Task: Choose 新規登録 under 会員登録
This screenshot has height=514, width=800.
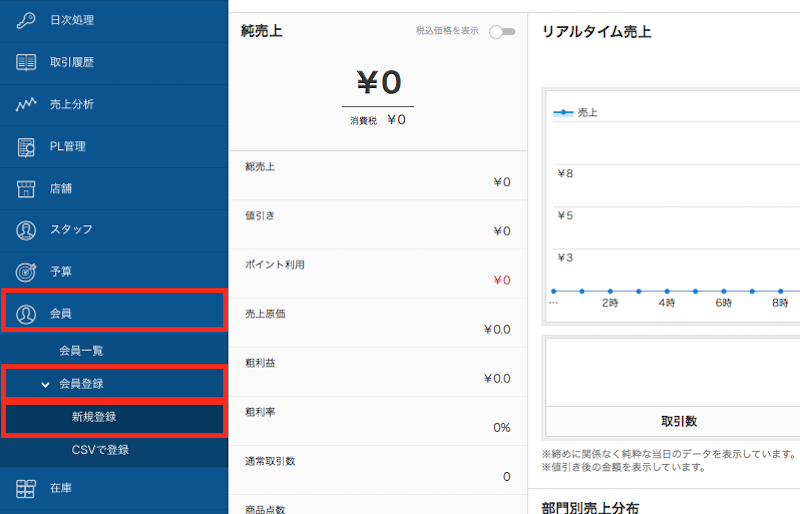Action: click(114, 417)
